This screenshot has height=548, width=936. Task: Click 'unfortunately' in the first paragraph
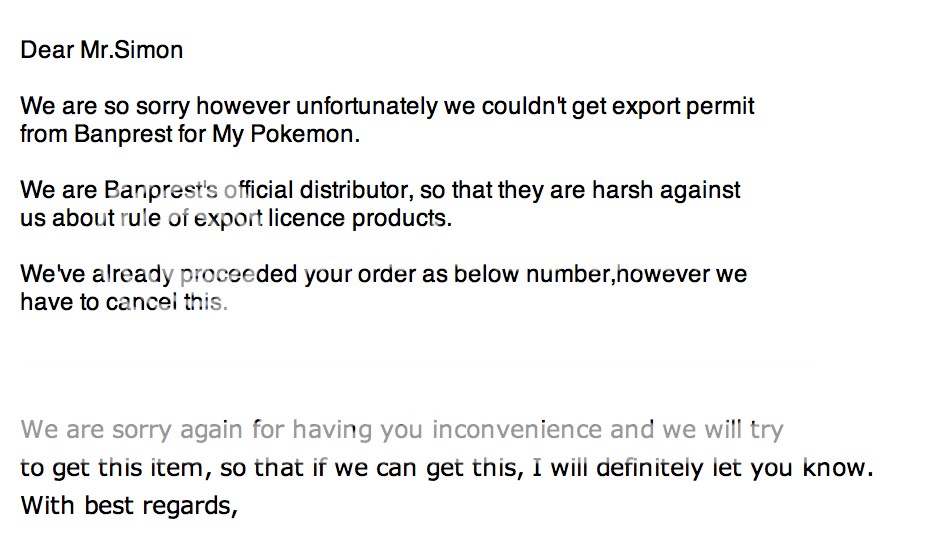pyautogui.click(x=367, y=107)
